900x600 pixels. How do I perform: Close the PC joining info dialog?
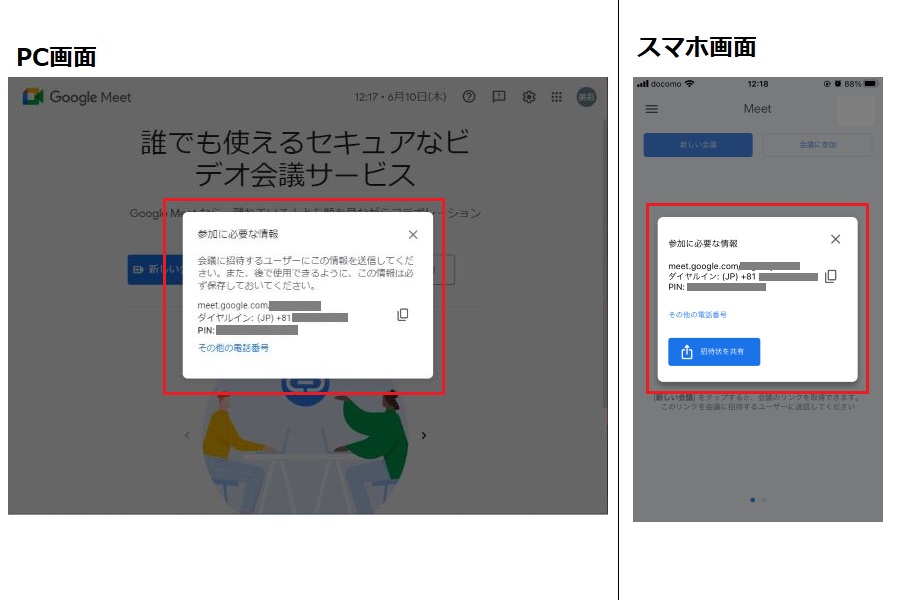413,235
